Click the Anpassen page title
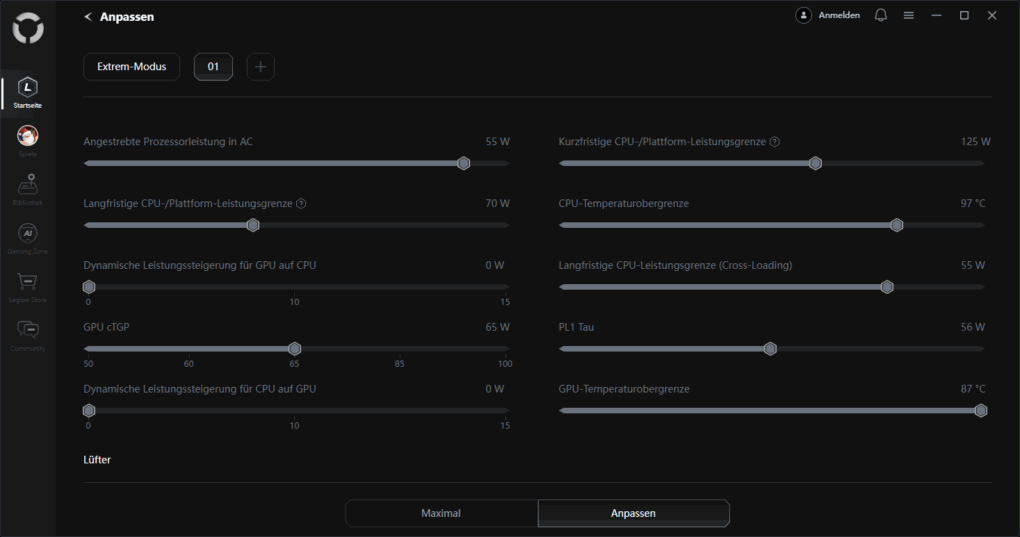The image size is (1020, 537). pos(127,17)
